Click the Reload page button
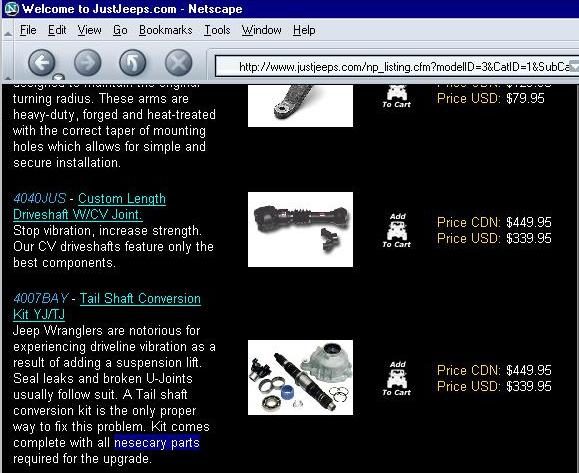579x473 pixels. (133, 62)
